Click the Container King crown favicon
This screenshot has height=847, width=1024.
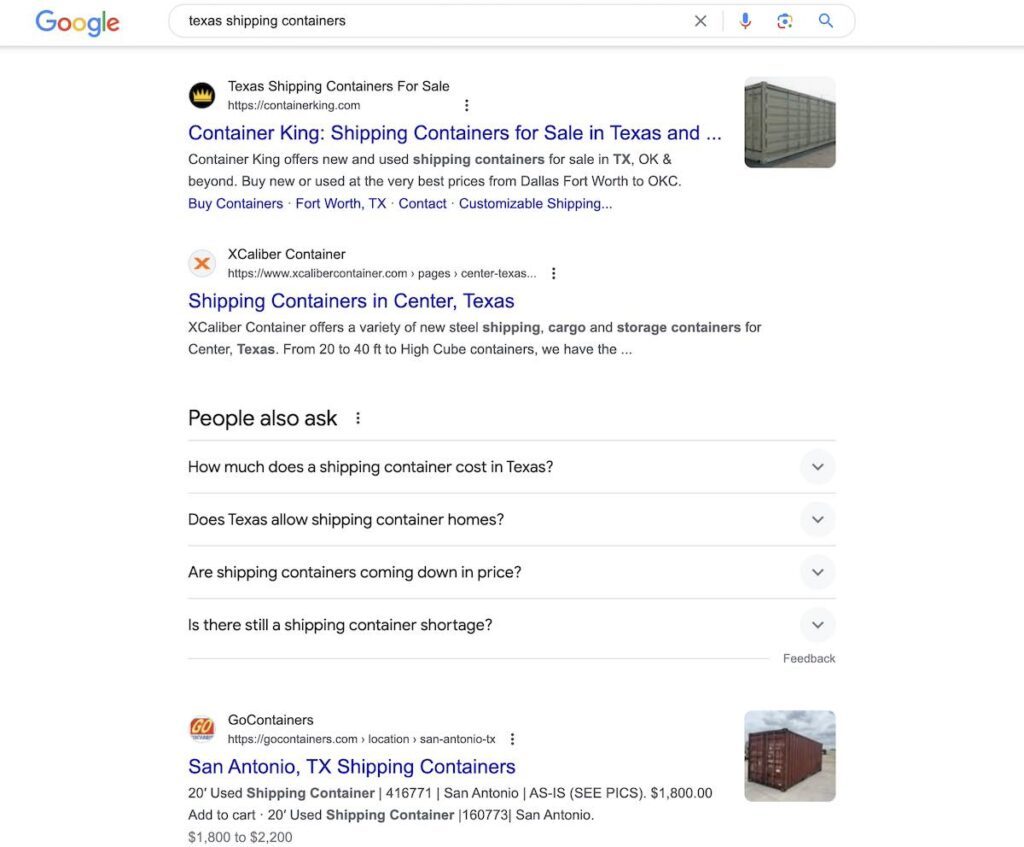point(202,95)
